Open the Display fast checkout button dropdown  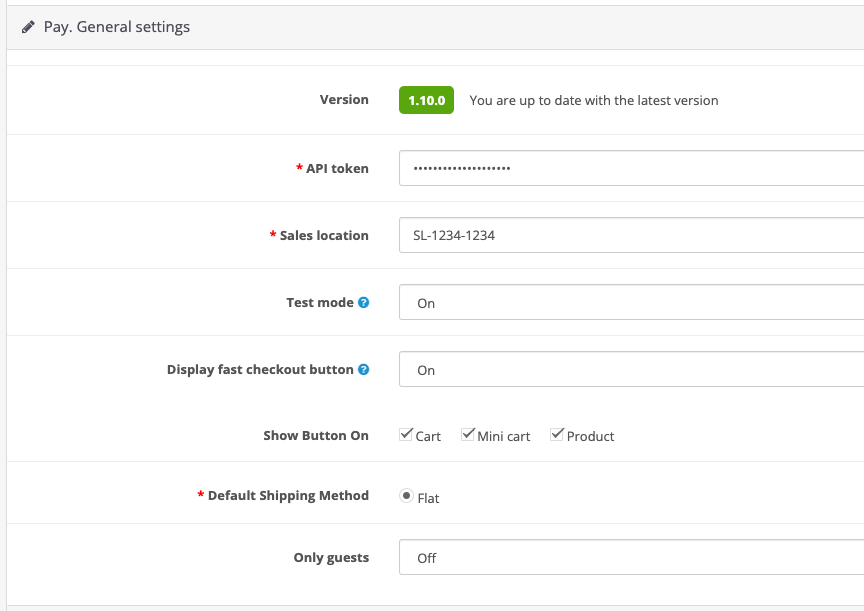[631, 369]
